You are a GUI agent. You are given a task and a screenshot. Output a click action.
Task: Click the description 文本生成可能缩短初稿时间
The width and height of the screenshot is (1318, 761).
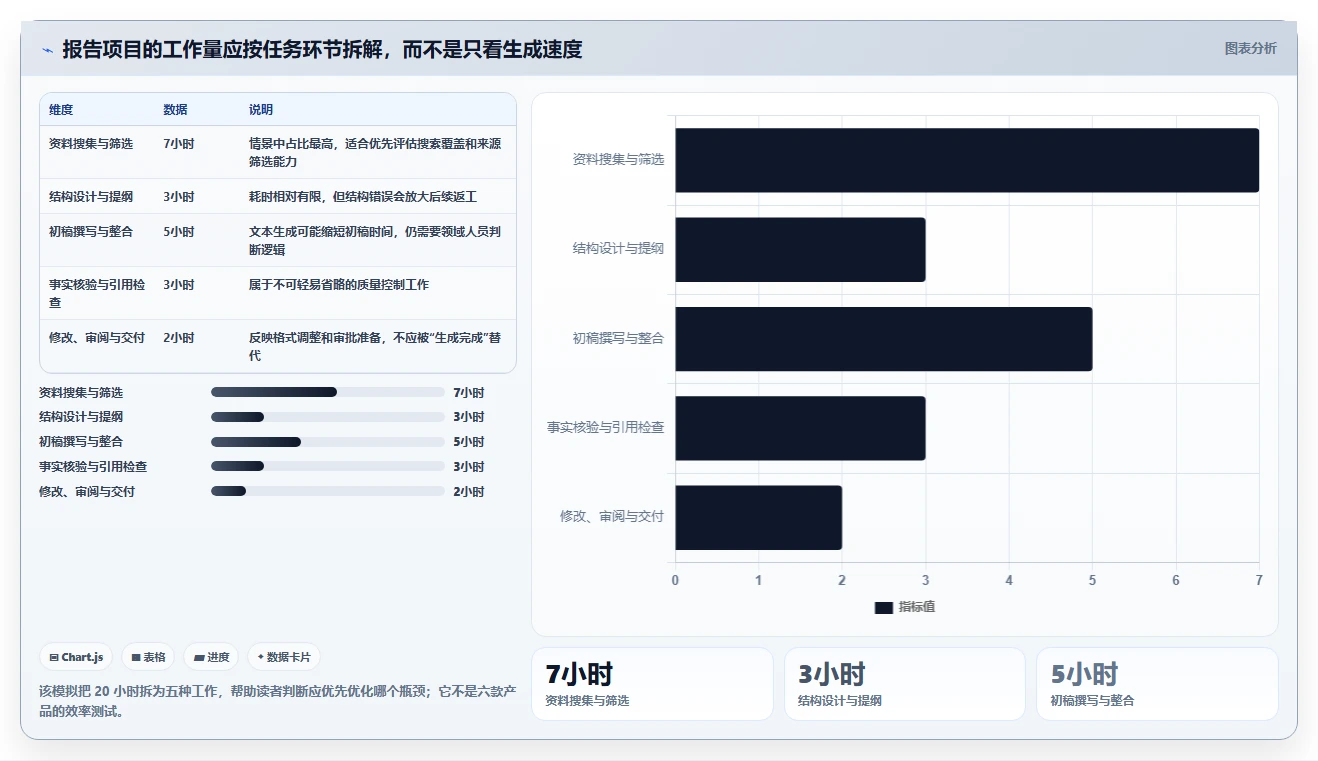[375, 240]
